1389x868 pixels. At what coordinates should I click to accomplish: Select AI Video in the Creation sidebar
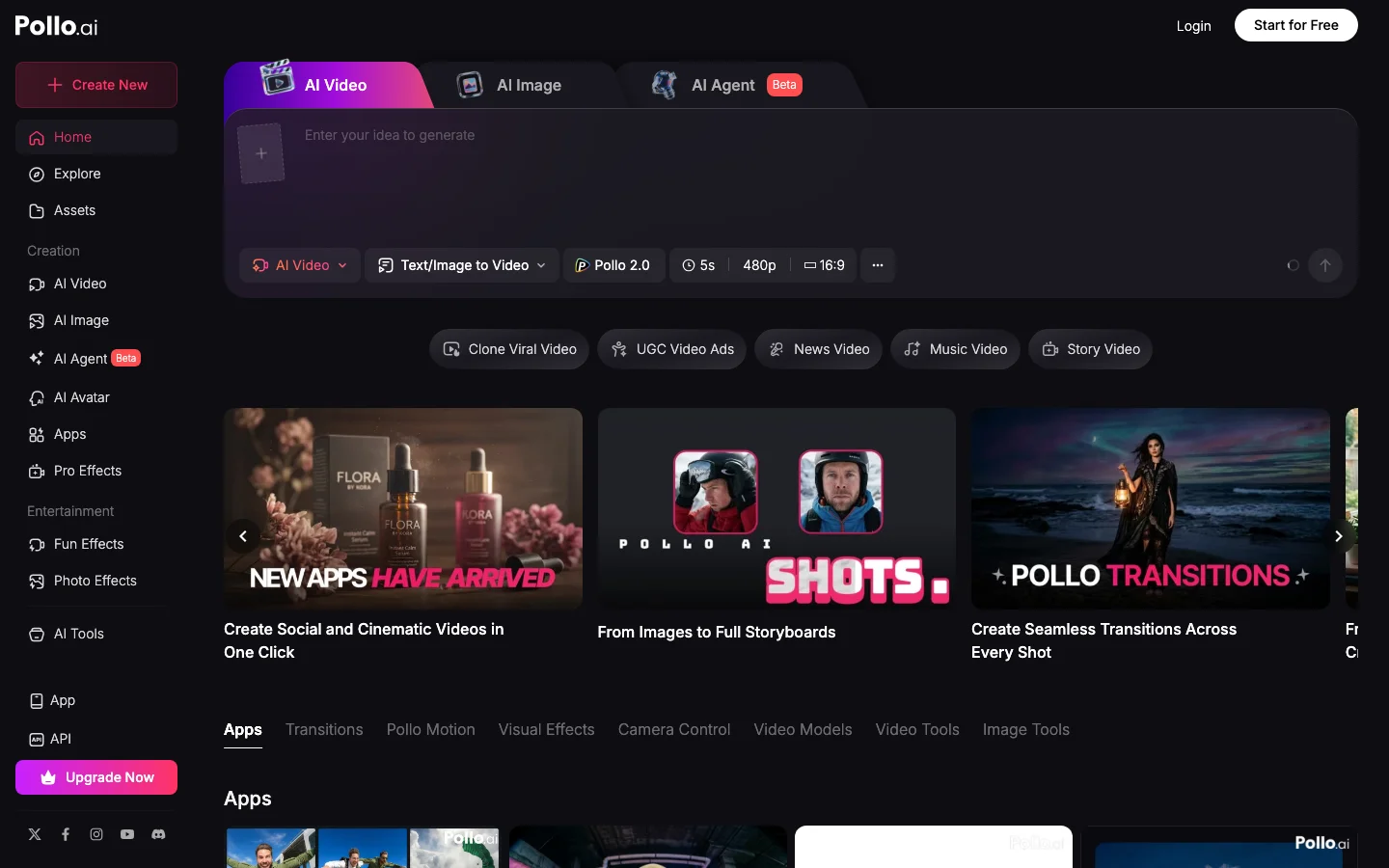[x=80, y=284]
